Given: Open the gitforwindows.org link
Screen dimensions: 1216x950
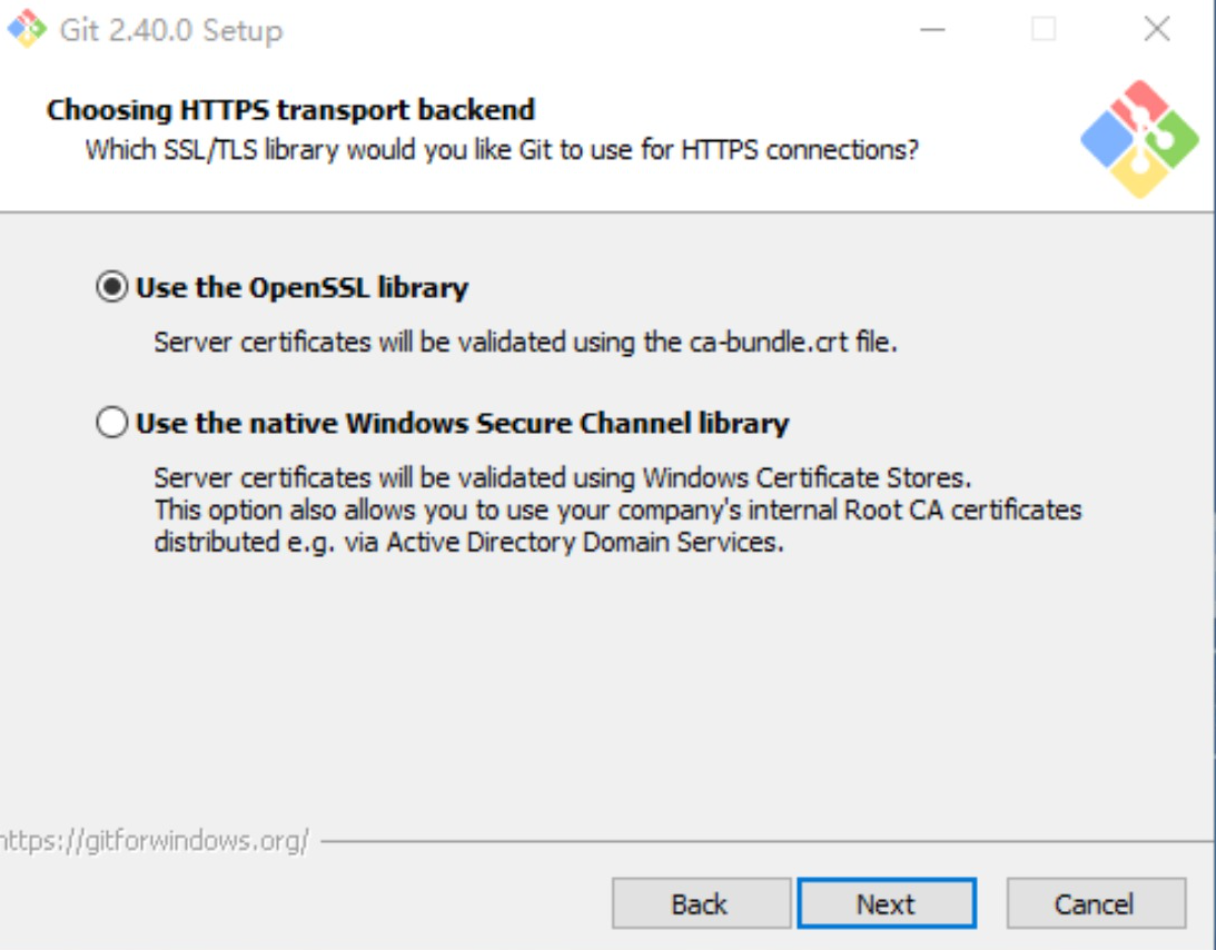Looking at the screenshot, I should tap(153, 840).
